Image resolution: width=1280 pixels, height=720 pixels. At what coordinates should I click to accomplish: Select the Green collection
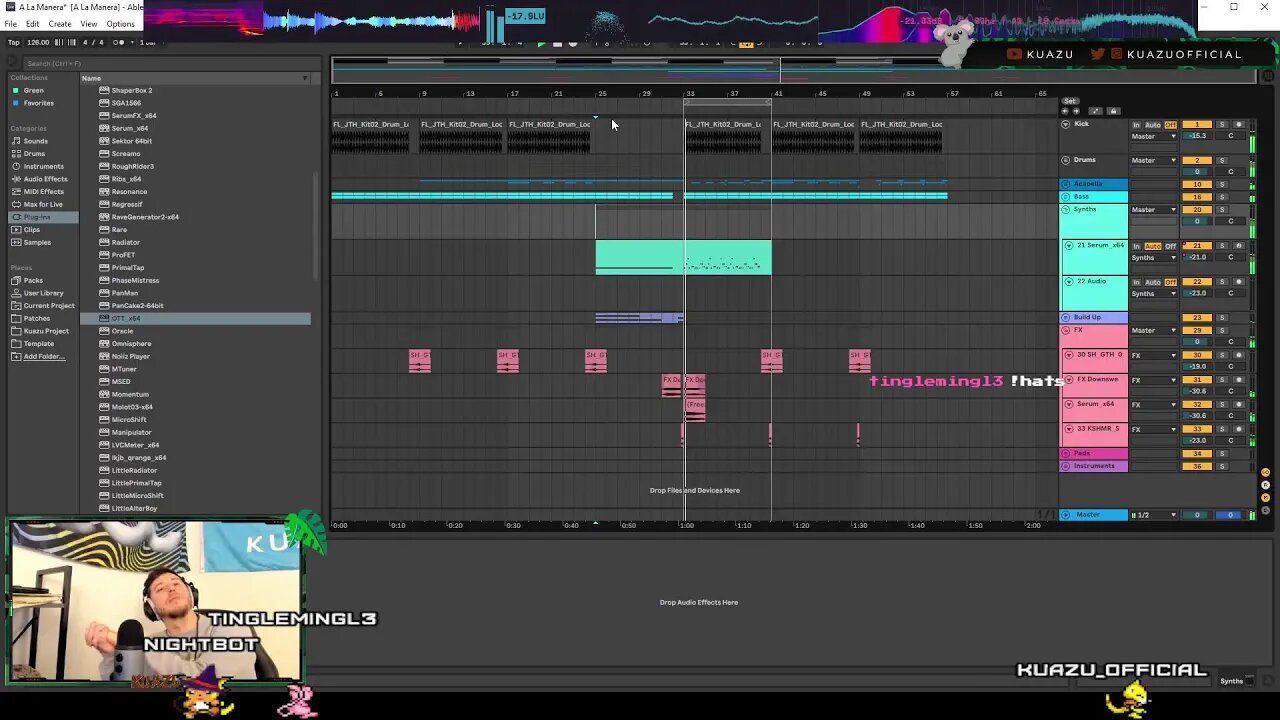[x=33, y=90]
